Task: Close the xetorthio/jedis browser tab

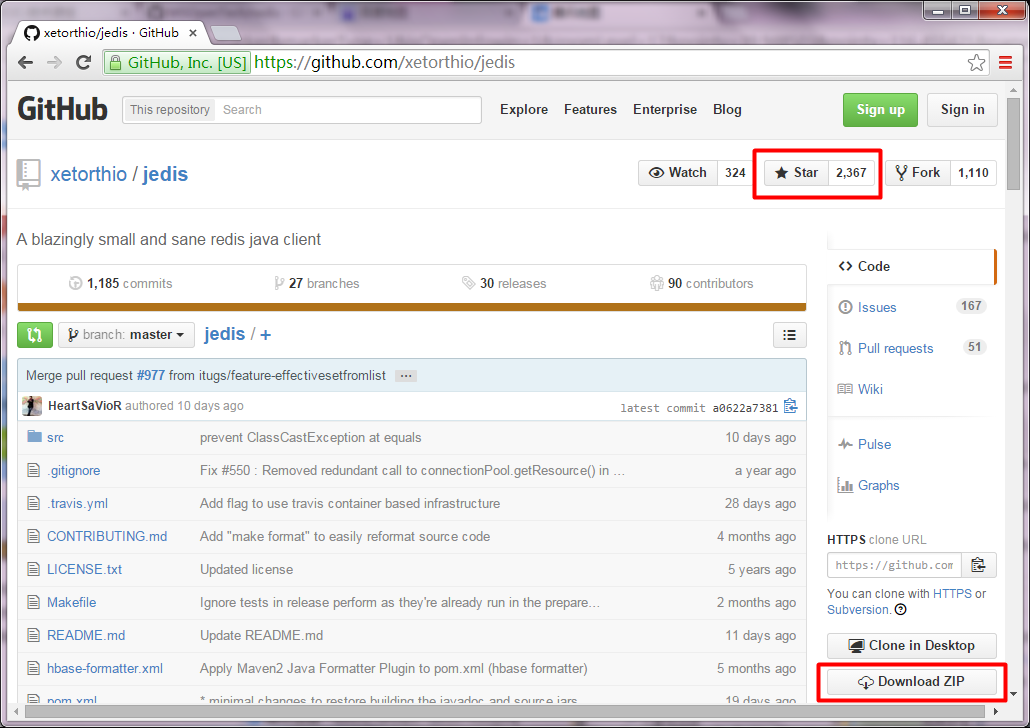Action: [192, 32]
